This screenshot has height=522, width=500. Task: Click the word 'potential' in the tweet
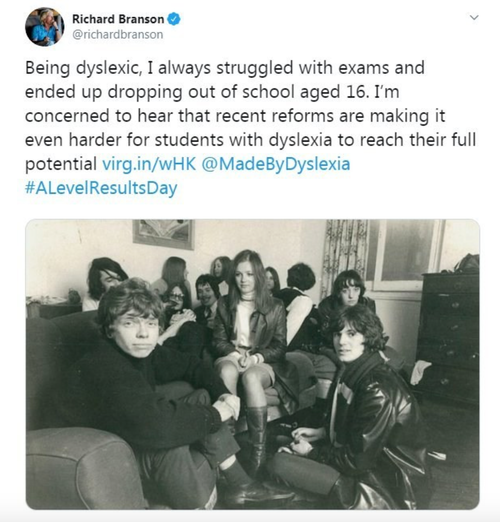(61, 164)
